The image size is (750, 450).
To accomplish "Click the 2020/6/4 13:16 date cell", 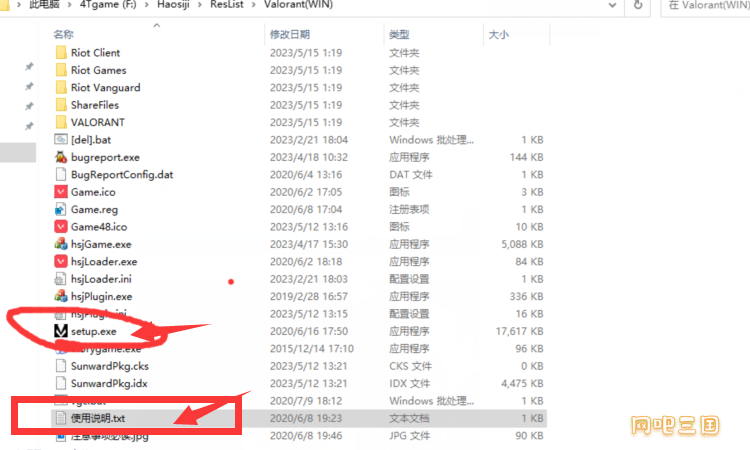I will click(x=306, y=175).
